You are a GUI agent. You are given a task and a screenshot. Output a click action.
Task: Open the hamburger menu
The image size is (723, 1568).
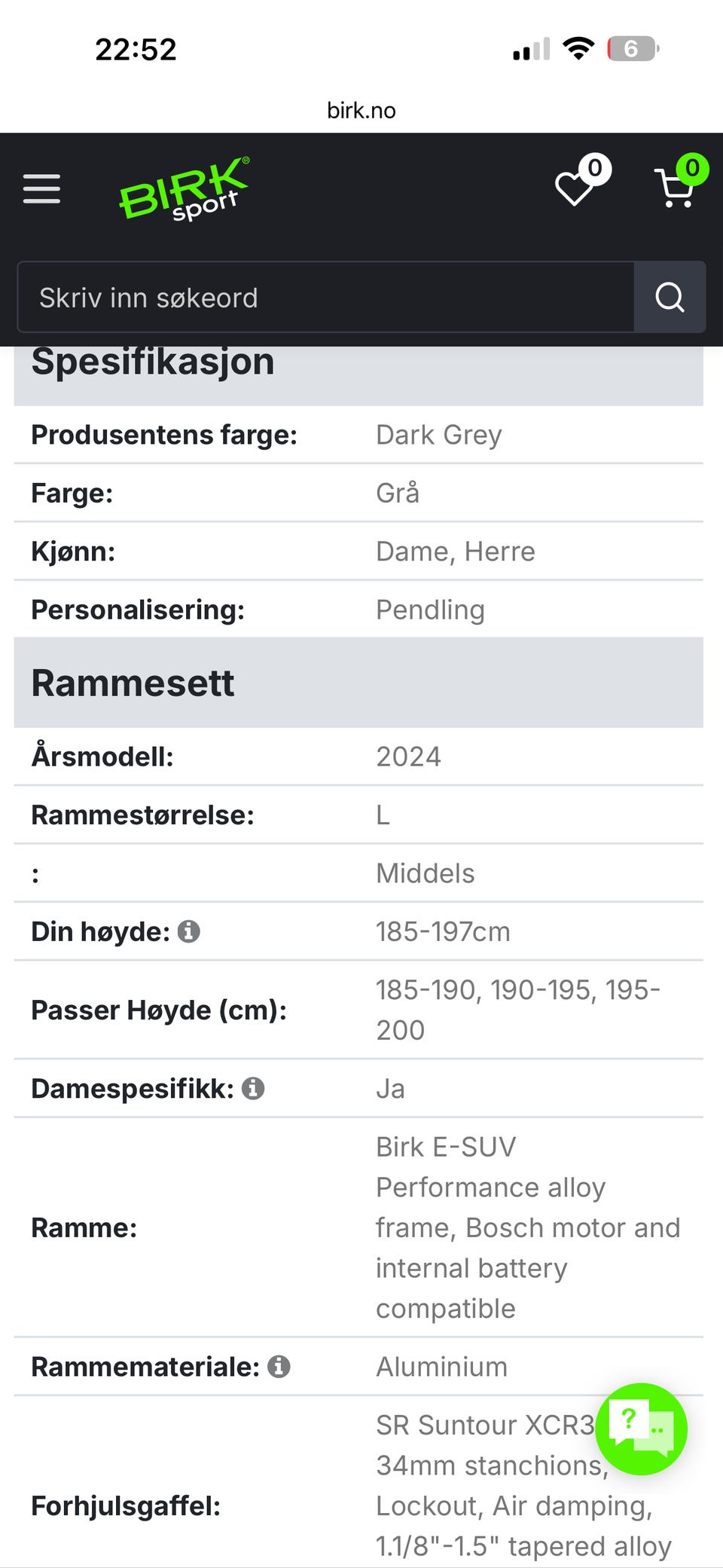click(x=41, y=188)
